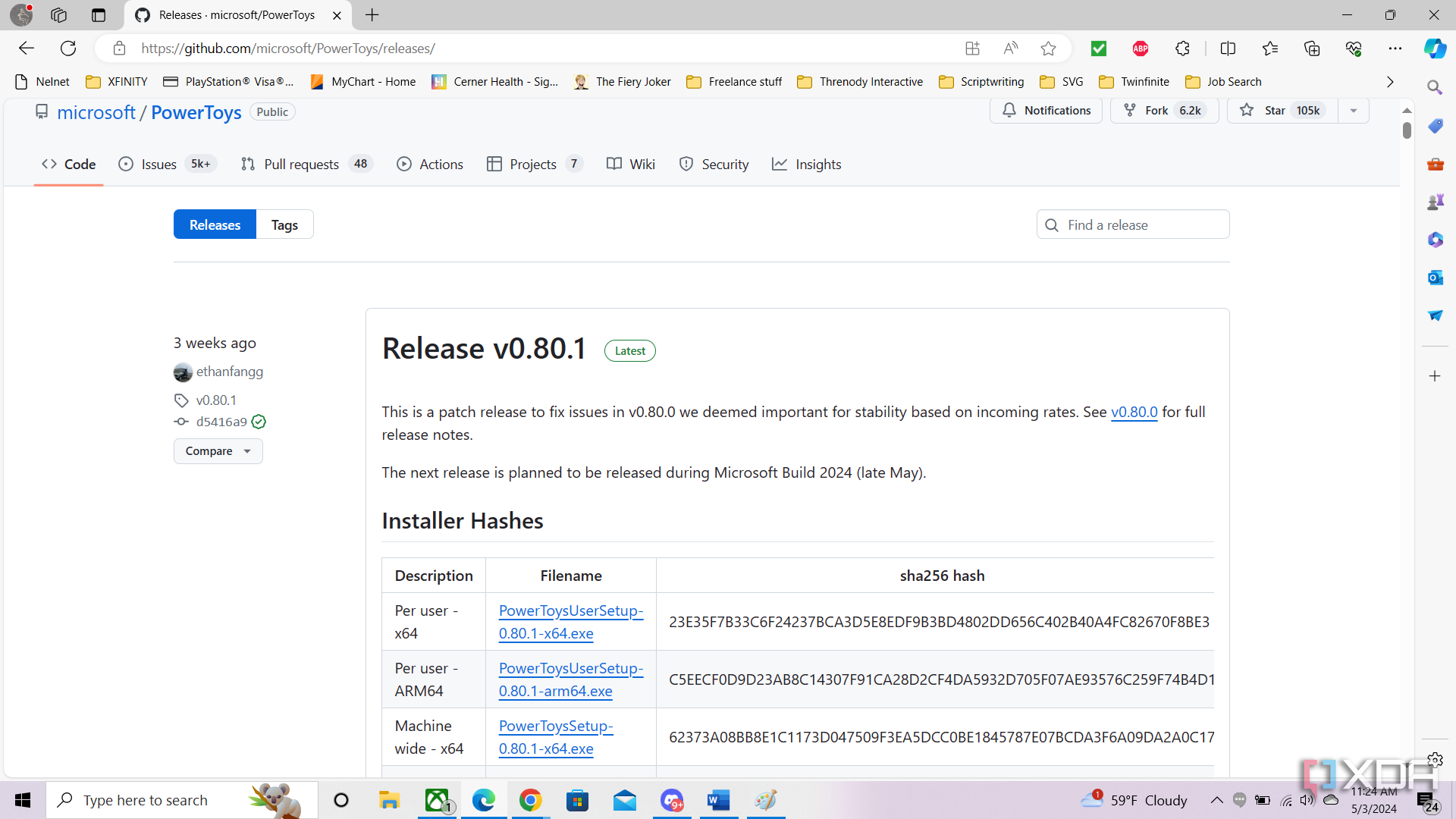Launch Chrome from the taskbar
The image size is (1456, 819).
pos(530,800)
